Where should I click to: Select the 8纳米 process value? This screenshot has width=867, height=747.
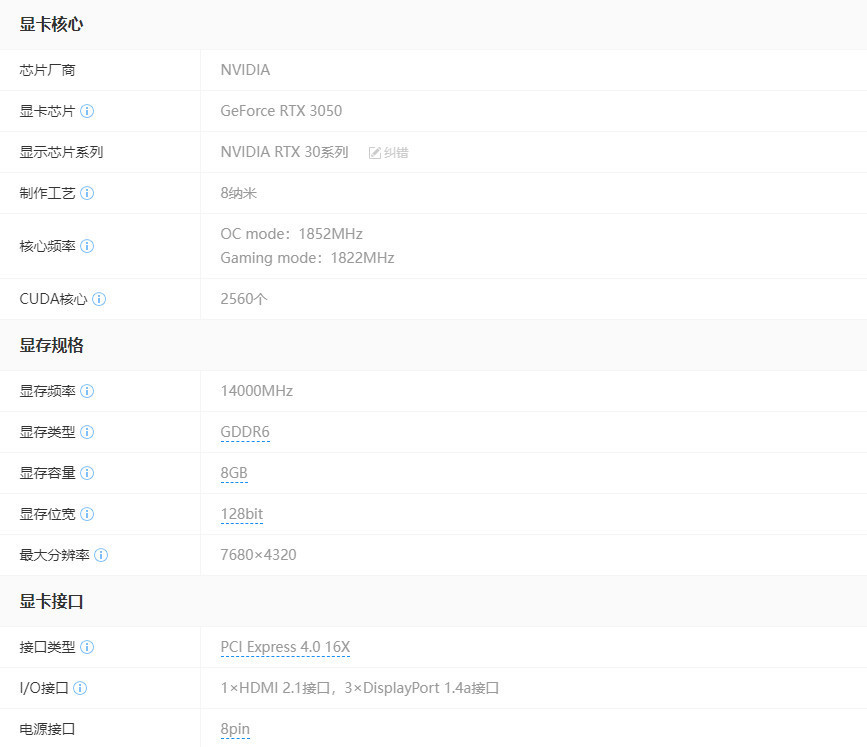tap(238, 192)
